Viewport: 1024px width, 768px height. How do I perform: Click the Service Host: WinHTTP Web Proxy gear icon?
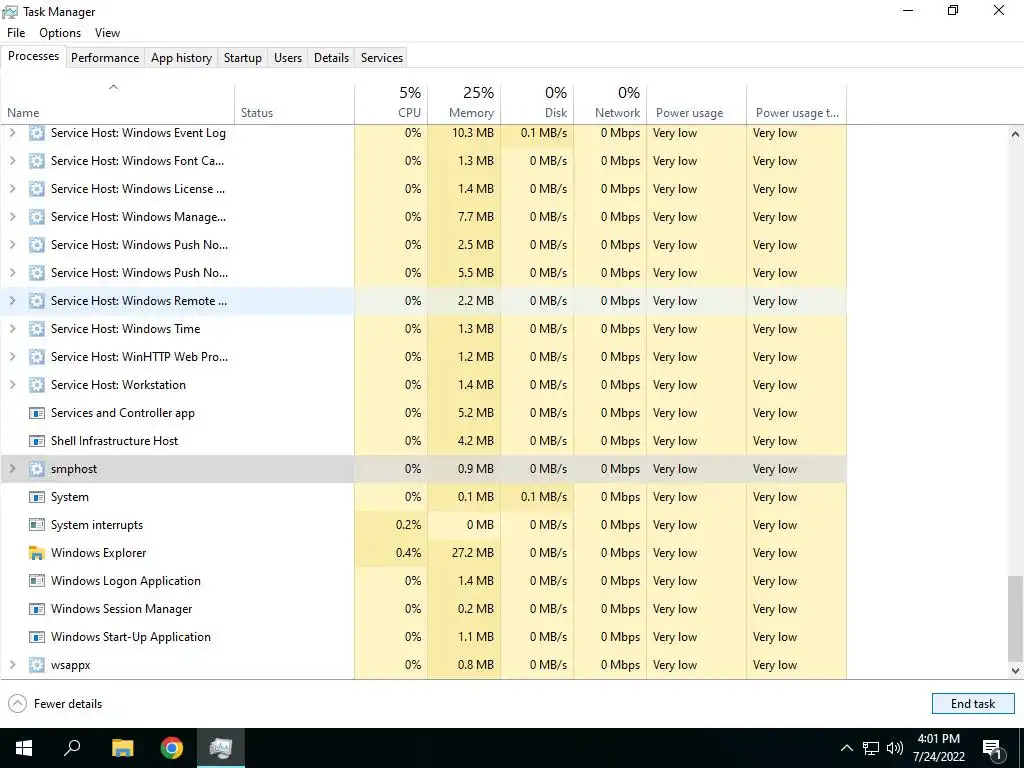coord(37,357)
